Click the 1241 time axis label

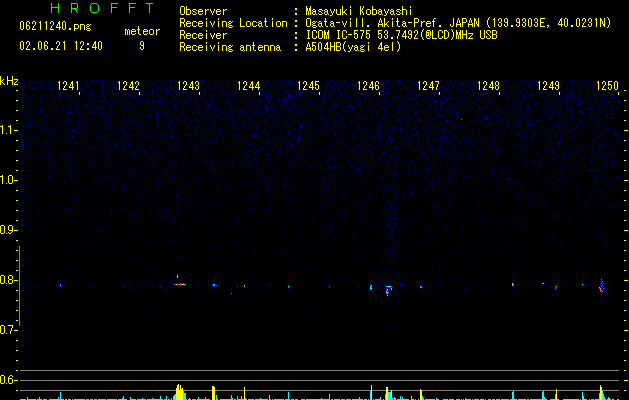click(x=69, y=86)
